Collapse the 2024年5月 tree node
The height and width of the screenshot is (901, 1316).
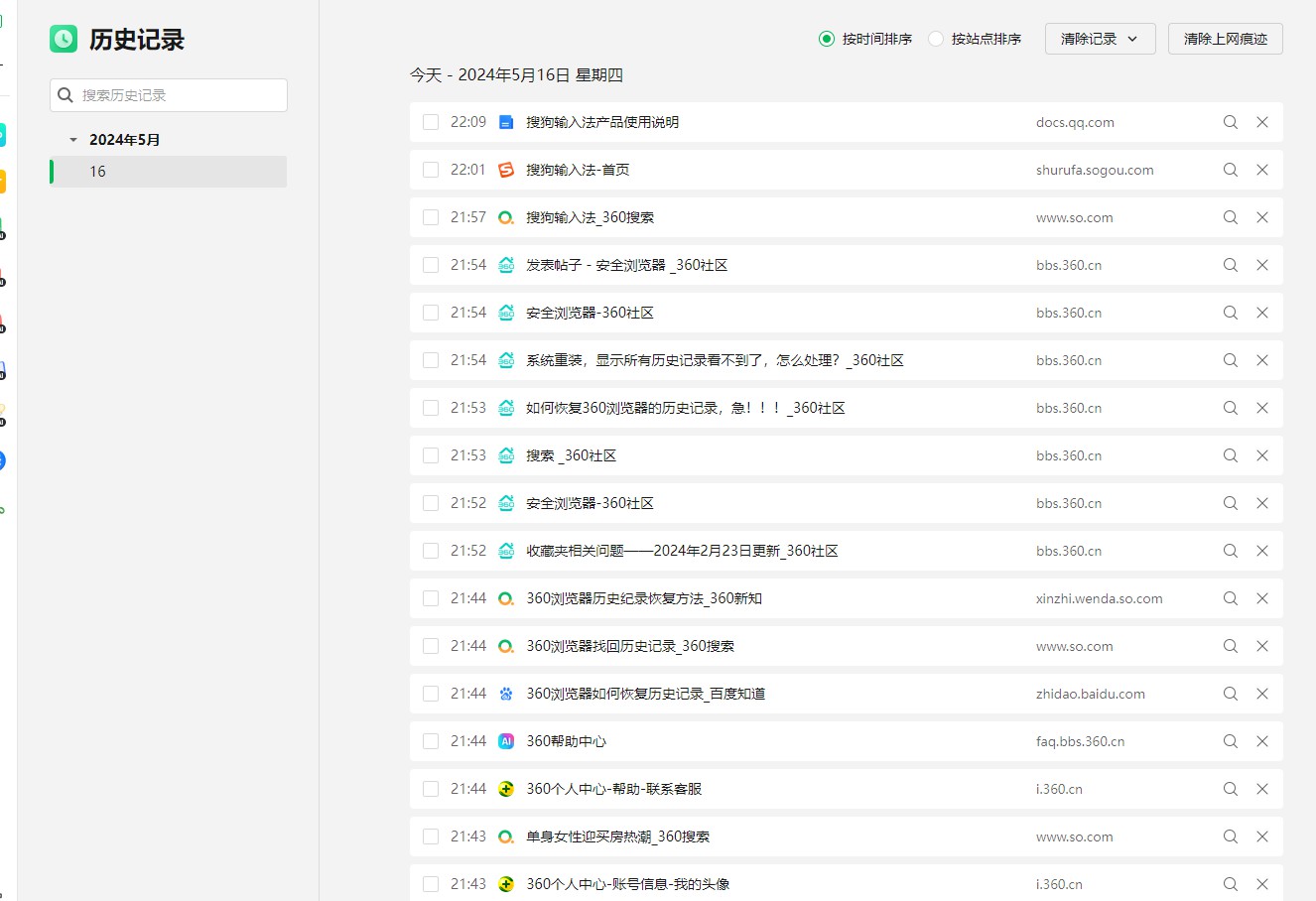click(73, 140)
